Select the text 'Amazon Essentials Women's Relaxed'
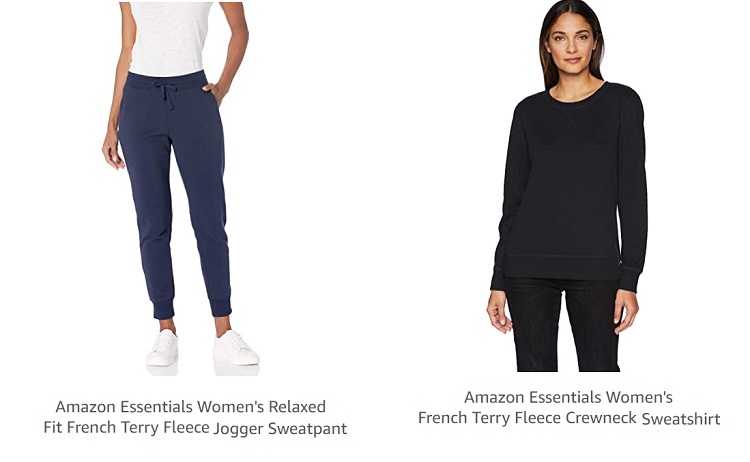This screenshot has height=462, width=750. click(x=191, y=407)
